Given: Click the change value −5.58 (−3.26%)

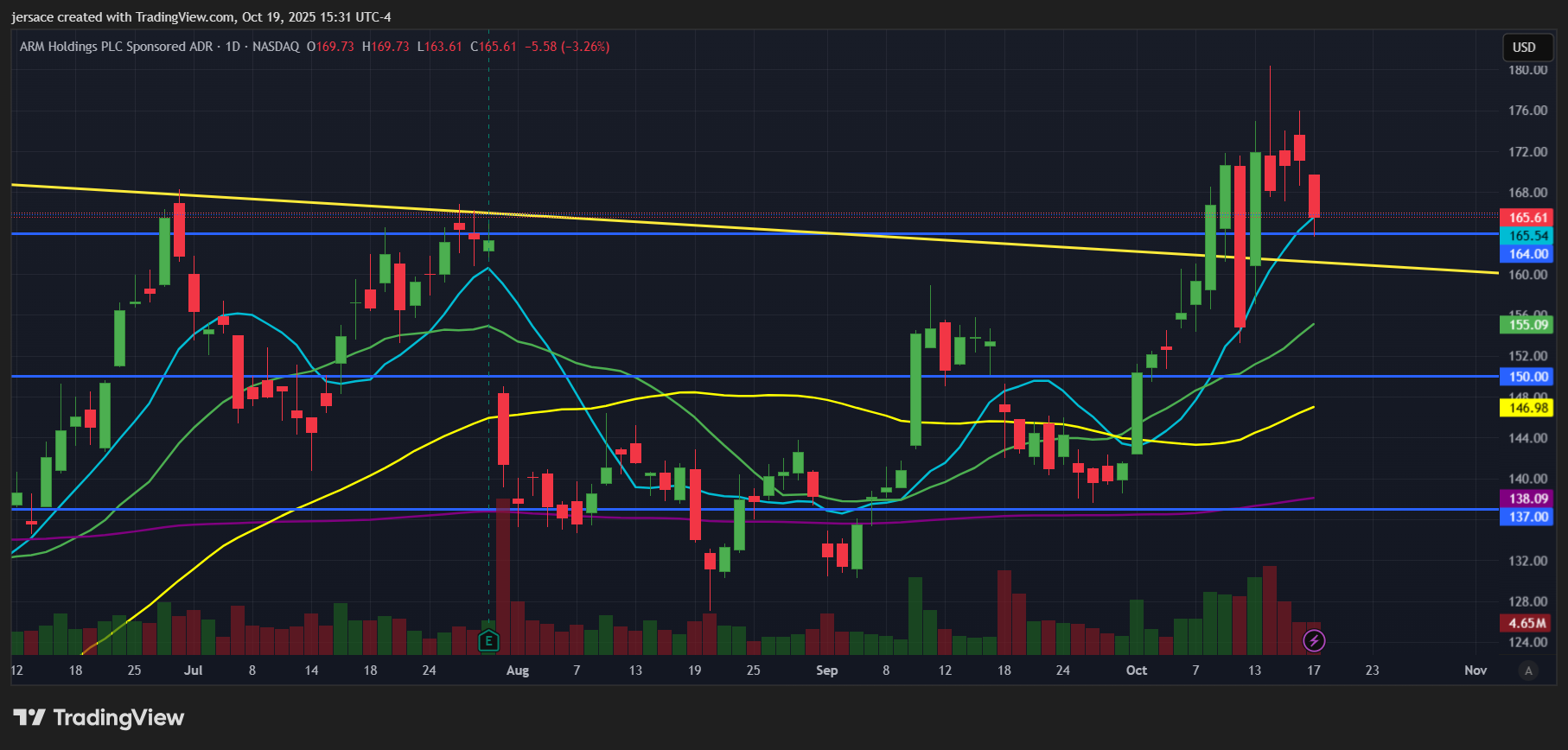Looking at the screenshot, I should click(567, 47).
